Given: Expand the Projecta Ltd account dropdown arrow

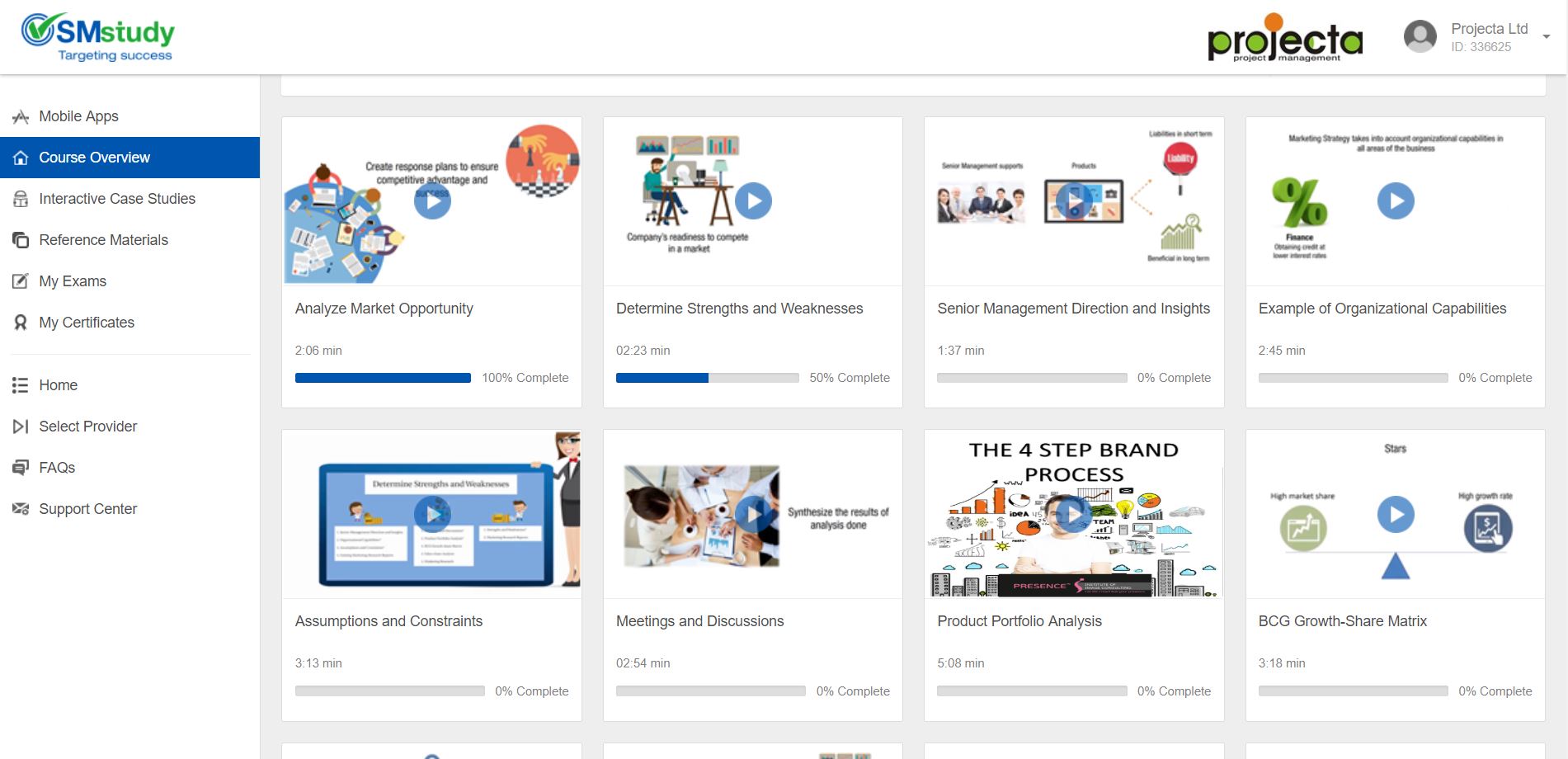Looking at the screenshot, I should tap(1546, 37).
